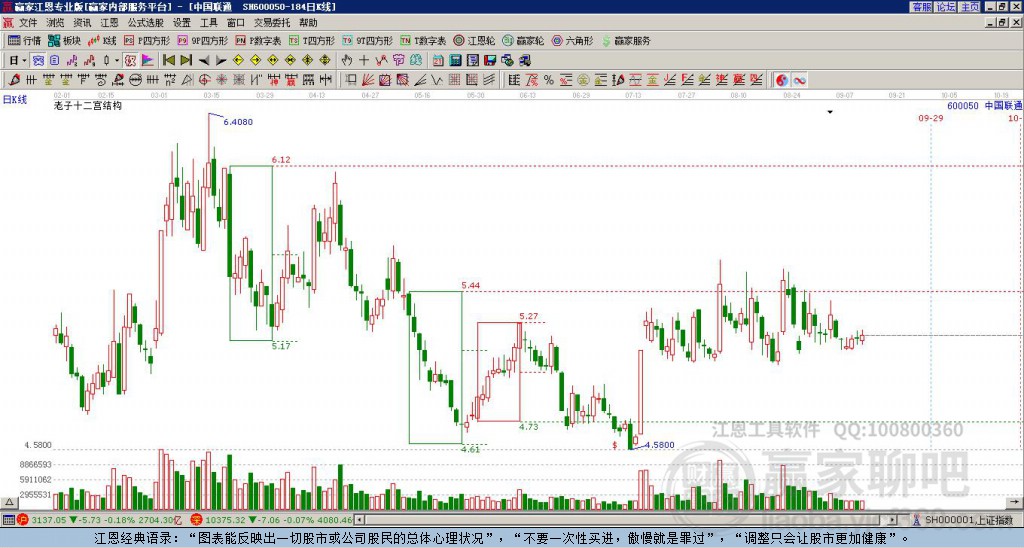Click the small black chart dropdown triangle
Image resolution: width=1024 pixels, height=548 pixels.
click(830, 112)
